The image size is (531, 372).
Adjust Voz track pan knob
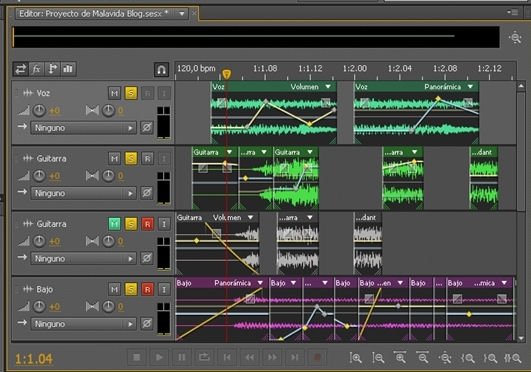point(108,110)
